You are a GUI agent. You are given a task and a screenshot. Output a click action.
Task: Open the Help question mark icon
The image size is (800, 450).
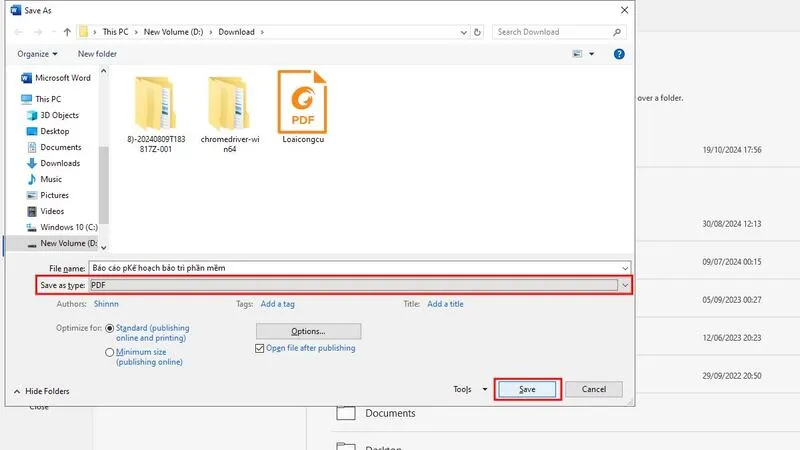(x=619, y=54)
